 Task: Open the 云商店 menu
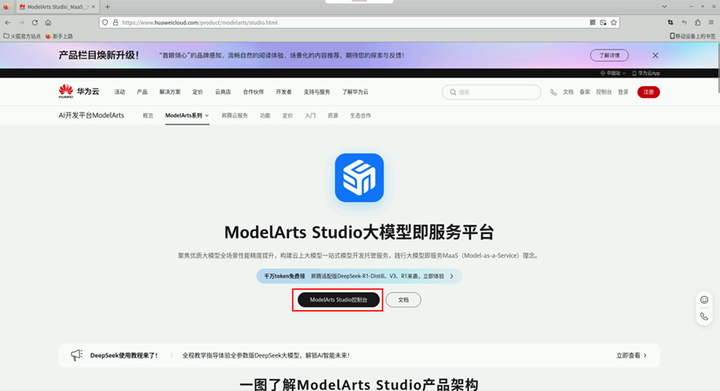[223, 92]
